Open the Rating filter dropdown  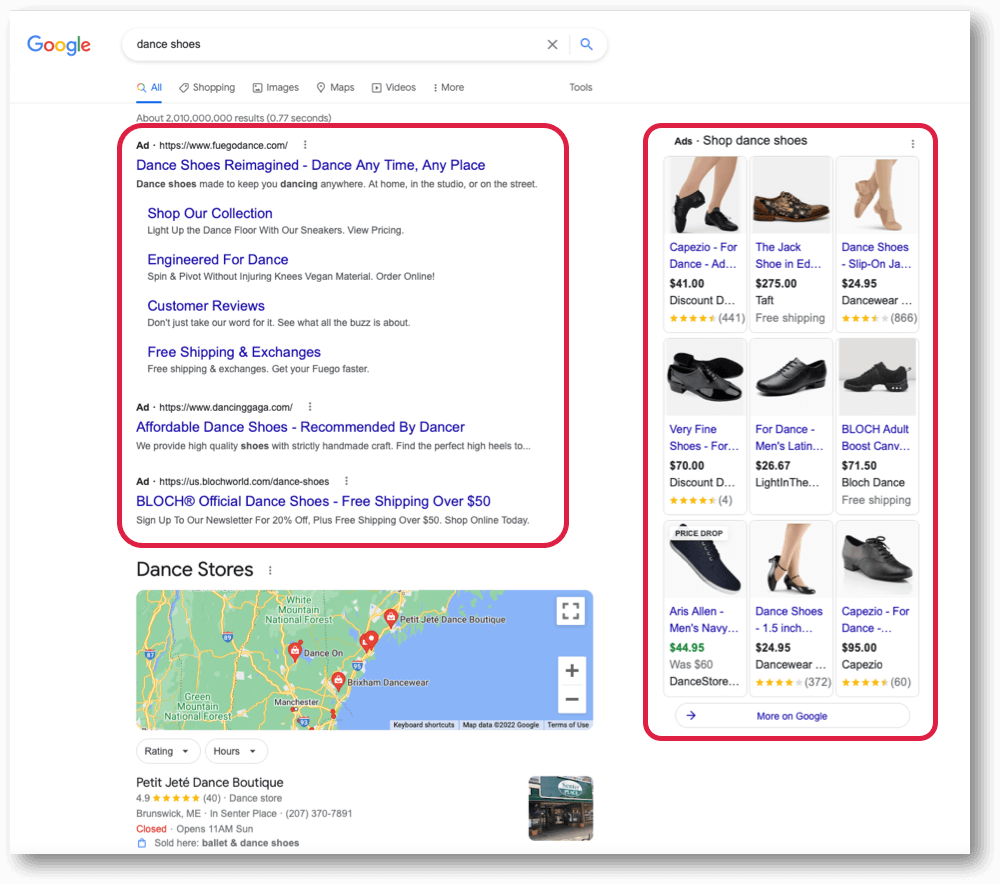tap(168, 751)
